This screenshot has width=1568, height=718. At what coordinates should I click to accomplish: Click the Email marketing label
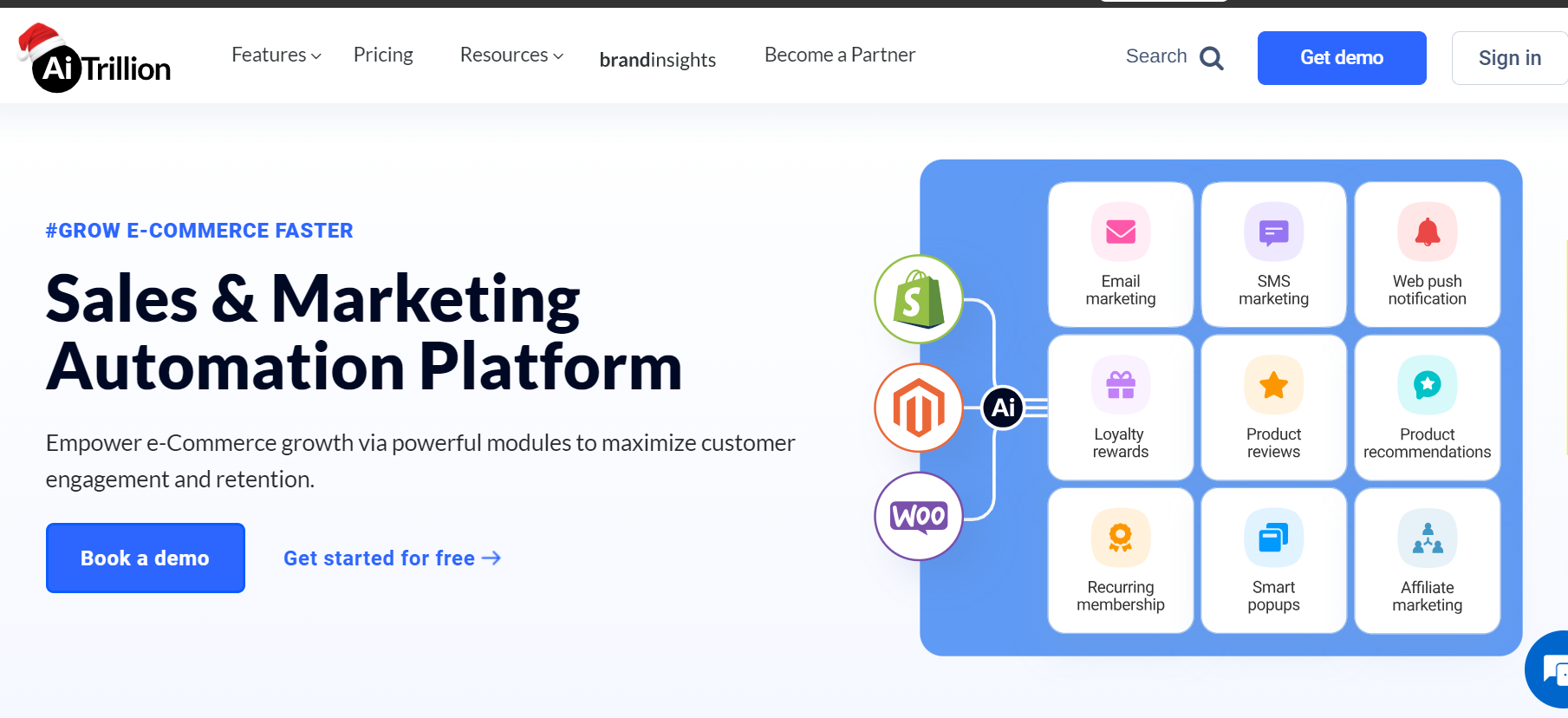1121,290
